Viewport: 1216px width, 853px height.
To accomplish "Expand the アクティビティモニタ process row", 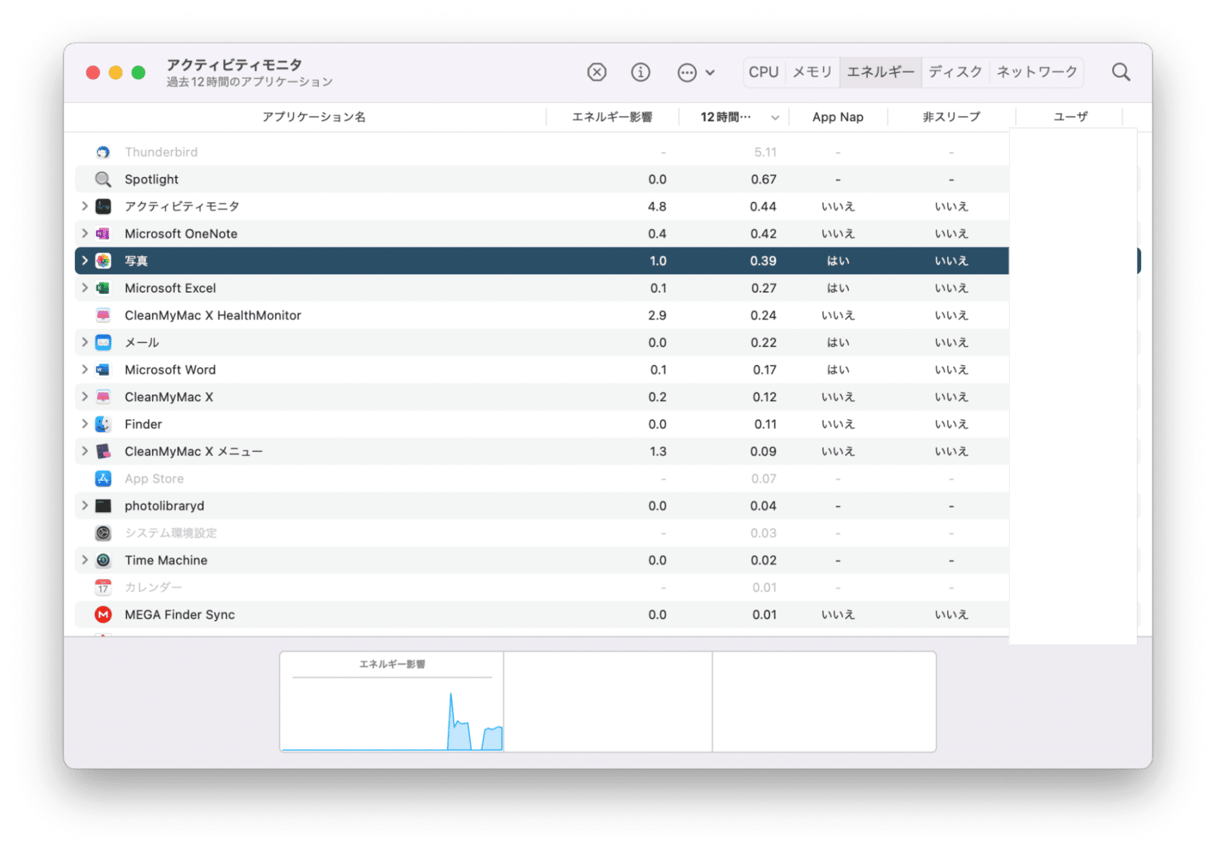I will 85,207.
